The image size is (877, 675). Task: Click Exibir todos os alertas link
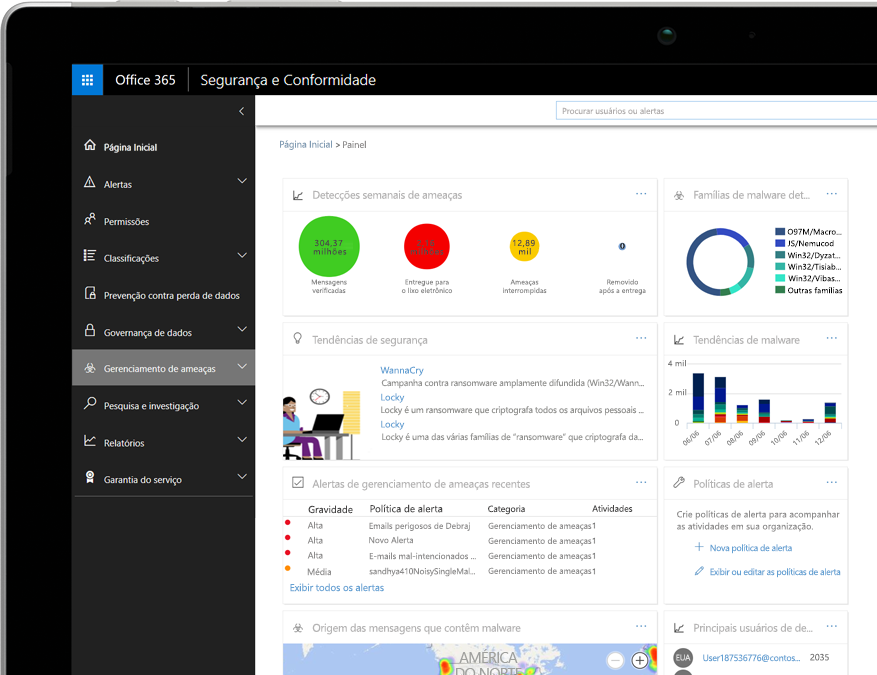[337, 588]
